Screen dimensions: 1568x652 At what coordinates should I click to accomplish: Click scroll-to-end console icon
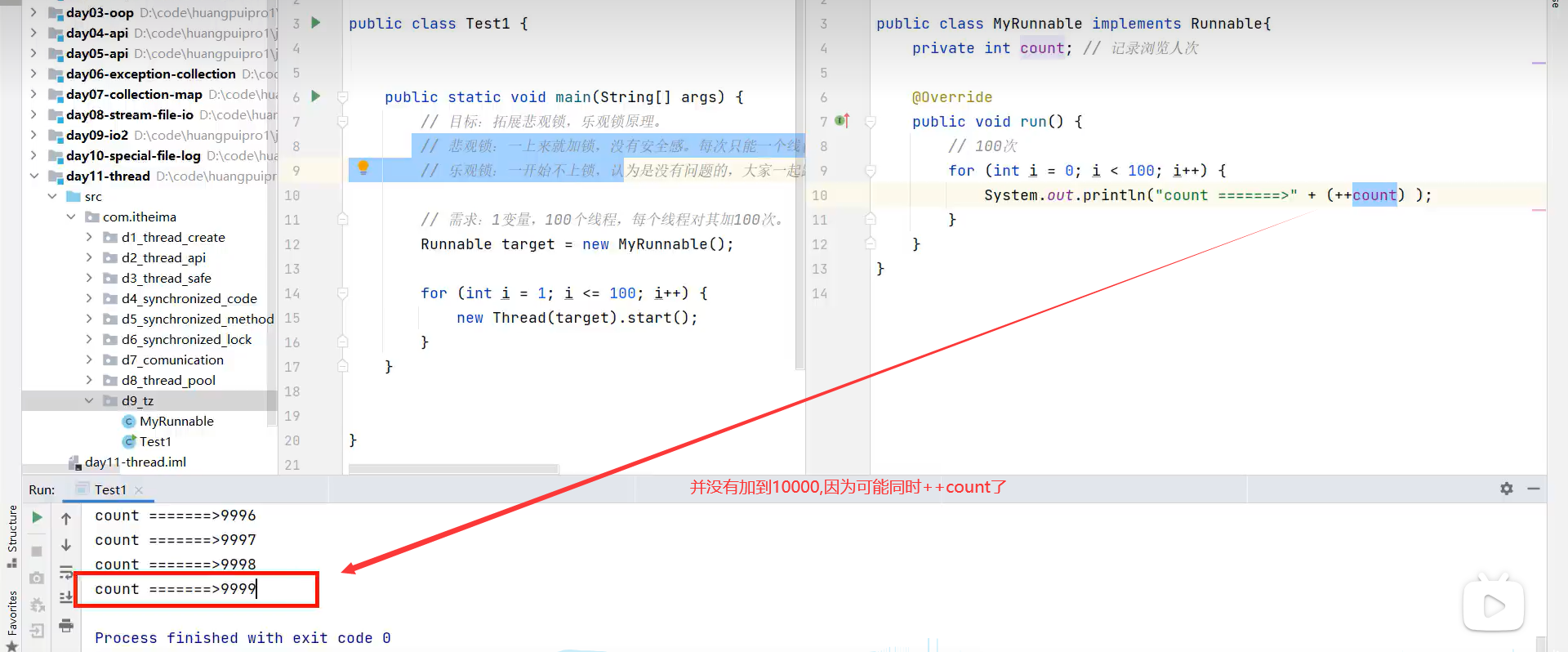(66, 598)
